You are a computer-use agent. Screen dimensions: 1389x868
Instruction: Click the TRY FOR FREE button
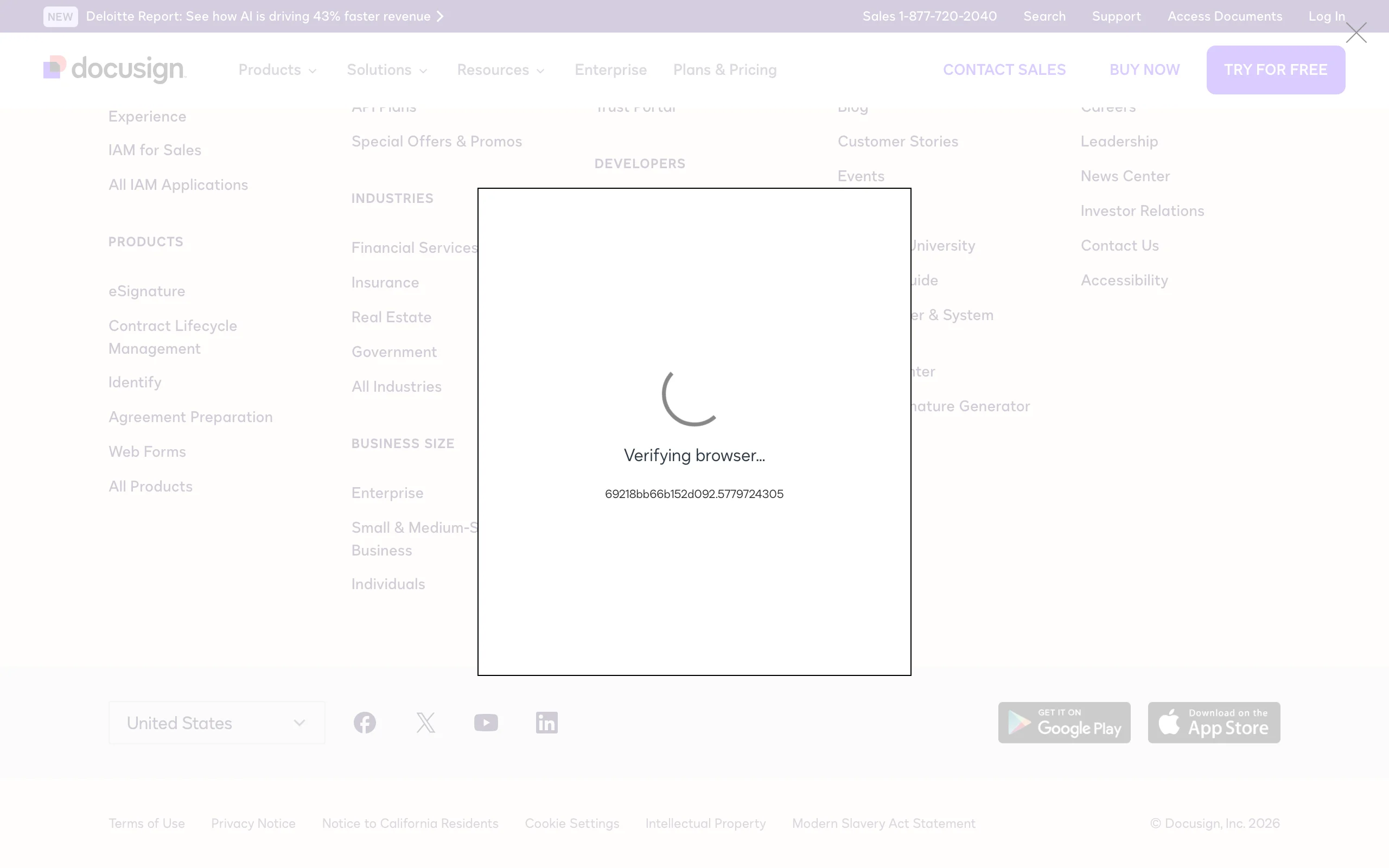click(1276, 69)
